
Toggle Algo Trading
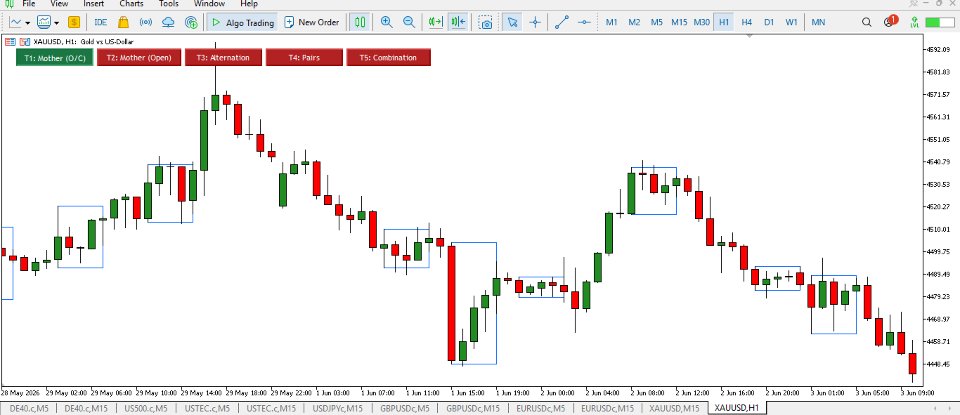(x=241, y=23)
